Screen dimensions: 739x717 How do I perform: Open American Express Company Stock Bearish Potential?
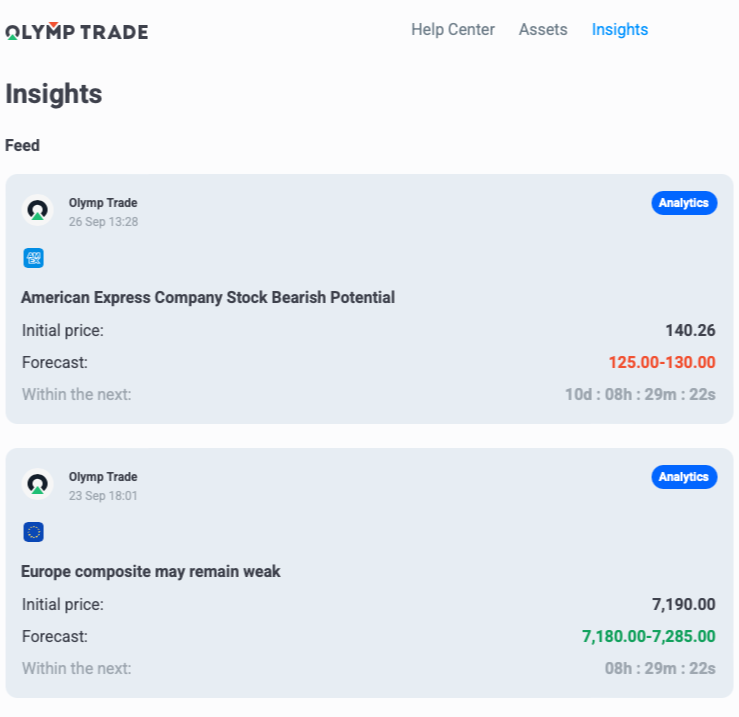click(208, 297)
